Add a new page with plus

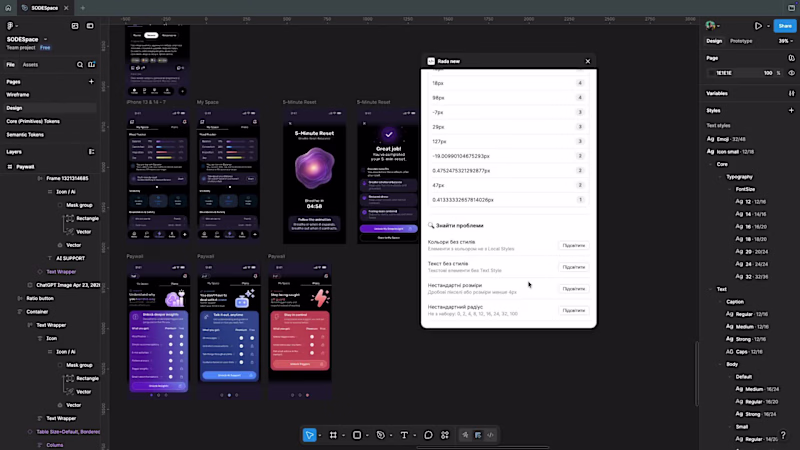91,82
